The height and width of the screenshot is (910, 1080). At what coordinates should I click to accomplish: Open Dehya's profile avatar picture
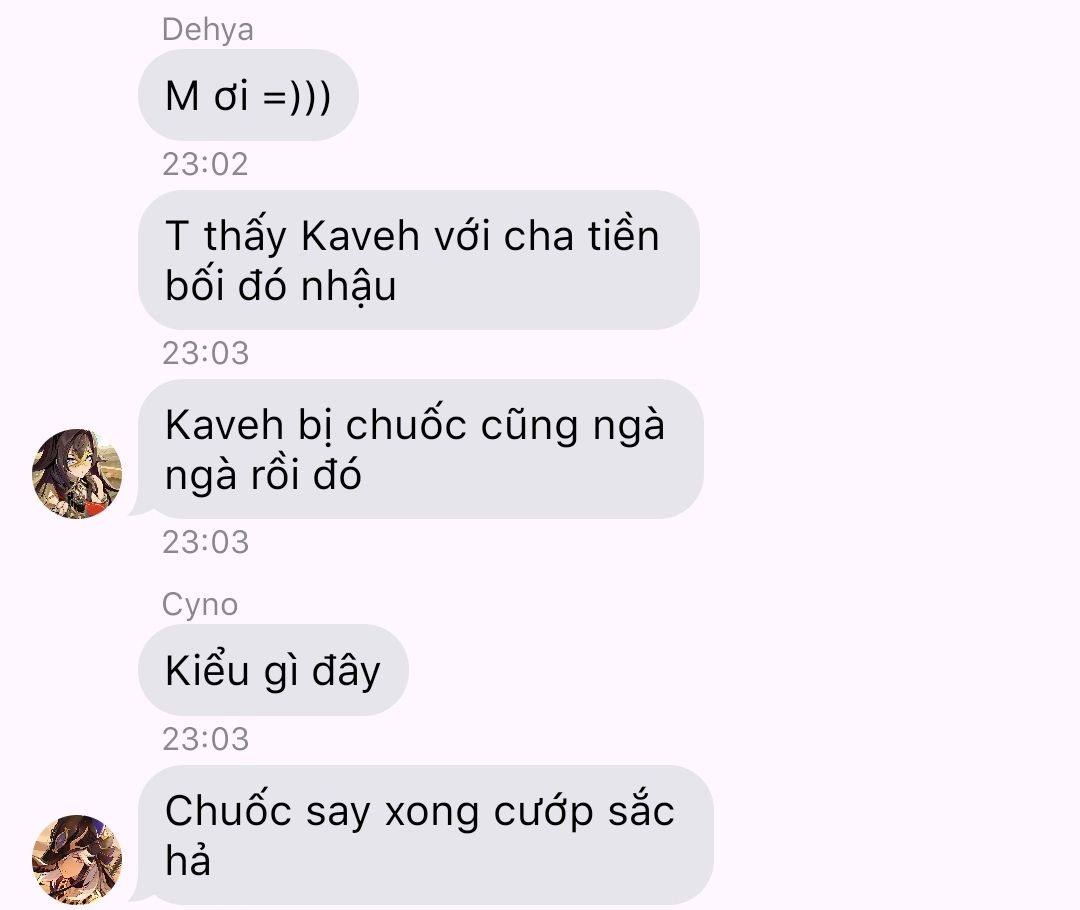click(77, 473)
